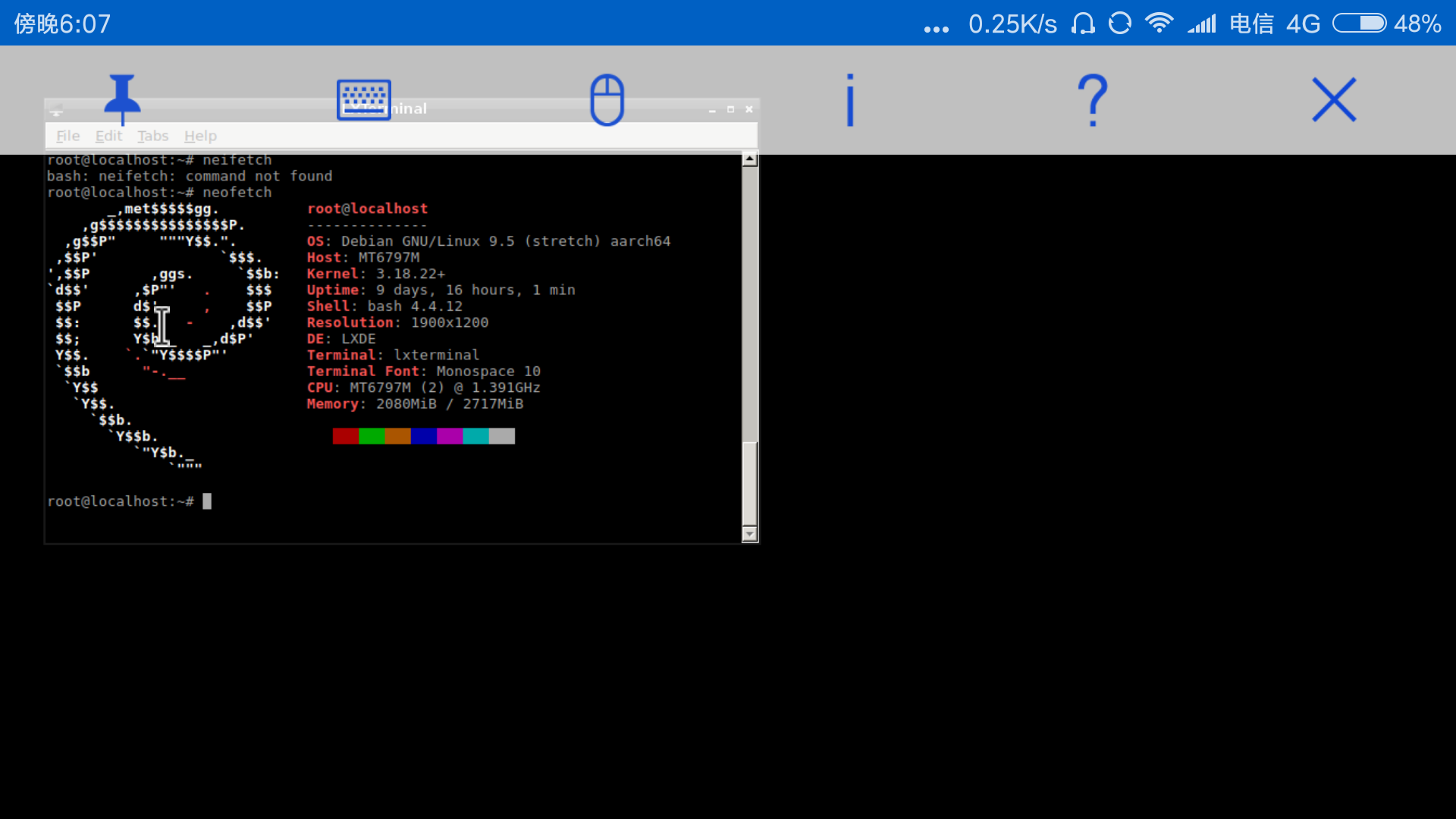This screenshot has height=819, width=1456.
Task: Tap the Wi-Fi status icon
Action: point(1159,24)
